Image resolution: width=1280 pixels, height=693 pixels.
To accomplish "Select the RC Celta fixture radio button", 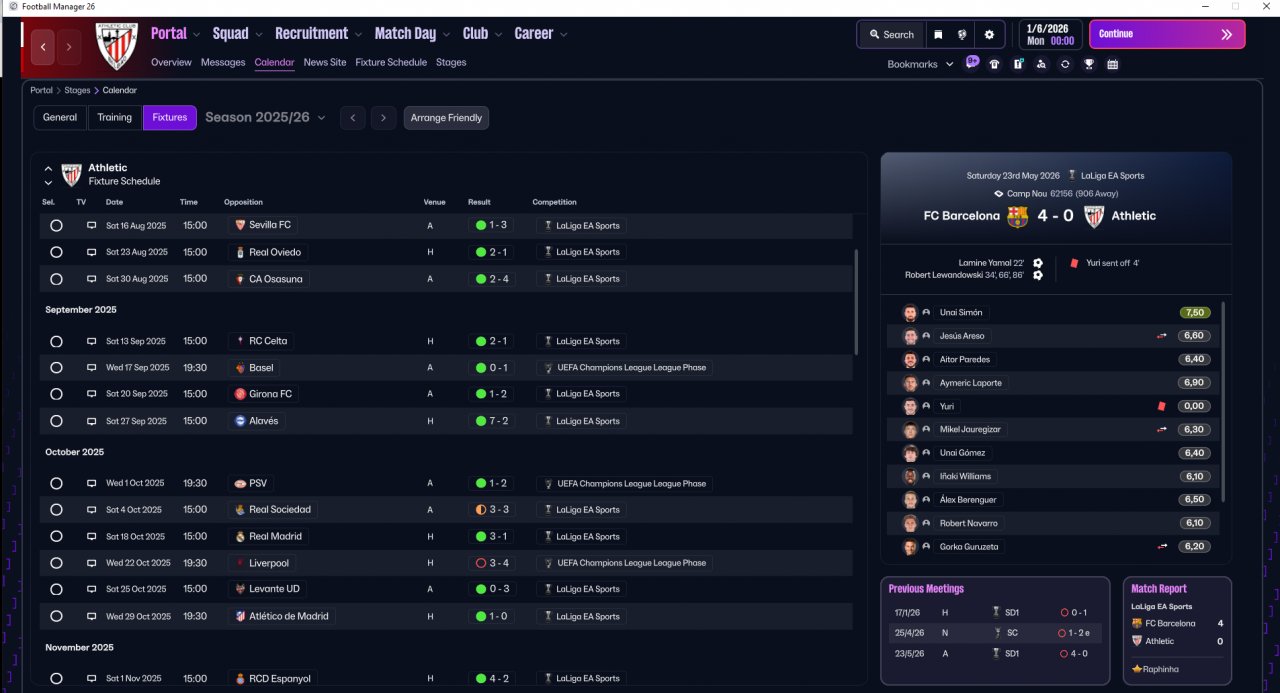I will point(56,342).
